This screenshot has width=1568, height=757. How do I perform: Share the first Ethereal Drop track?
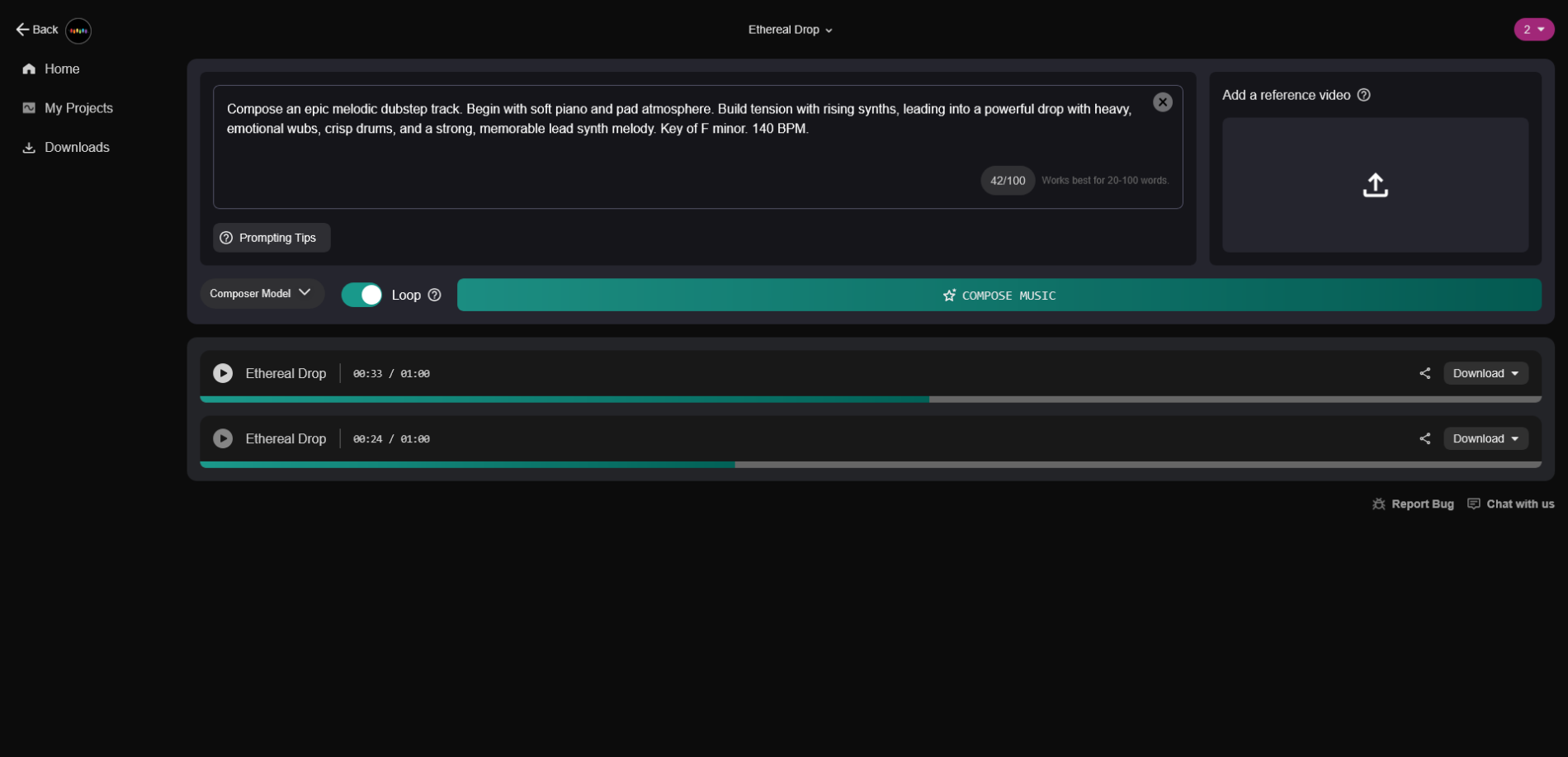pos(1424,373)
